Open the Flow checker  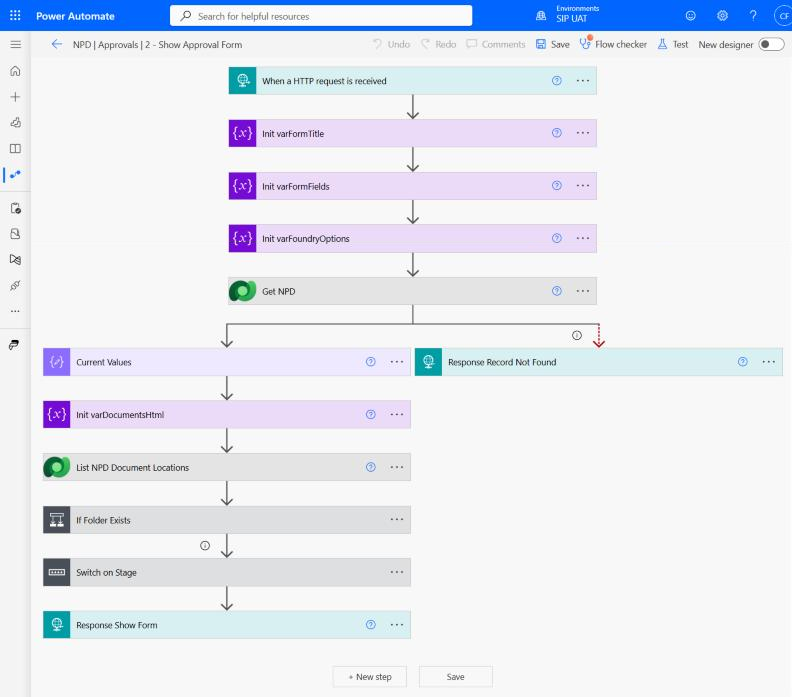coord(613,44)
